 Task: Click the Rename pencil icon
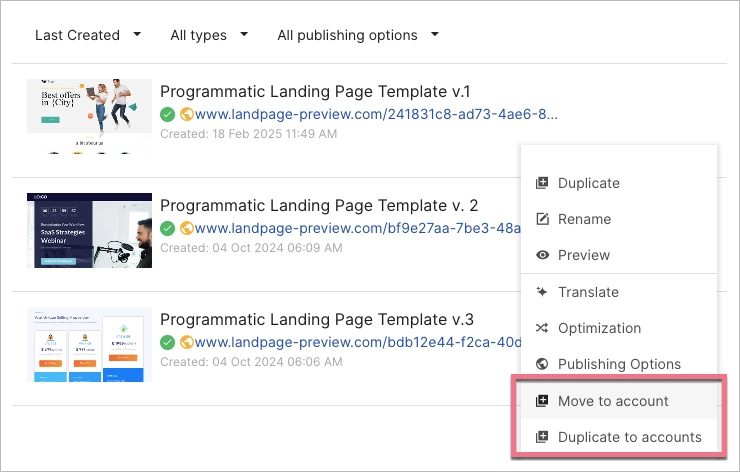point(542,219)
